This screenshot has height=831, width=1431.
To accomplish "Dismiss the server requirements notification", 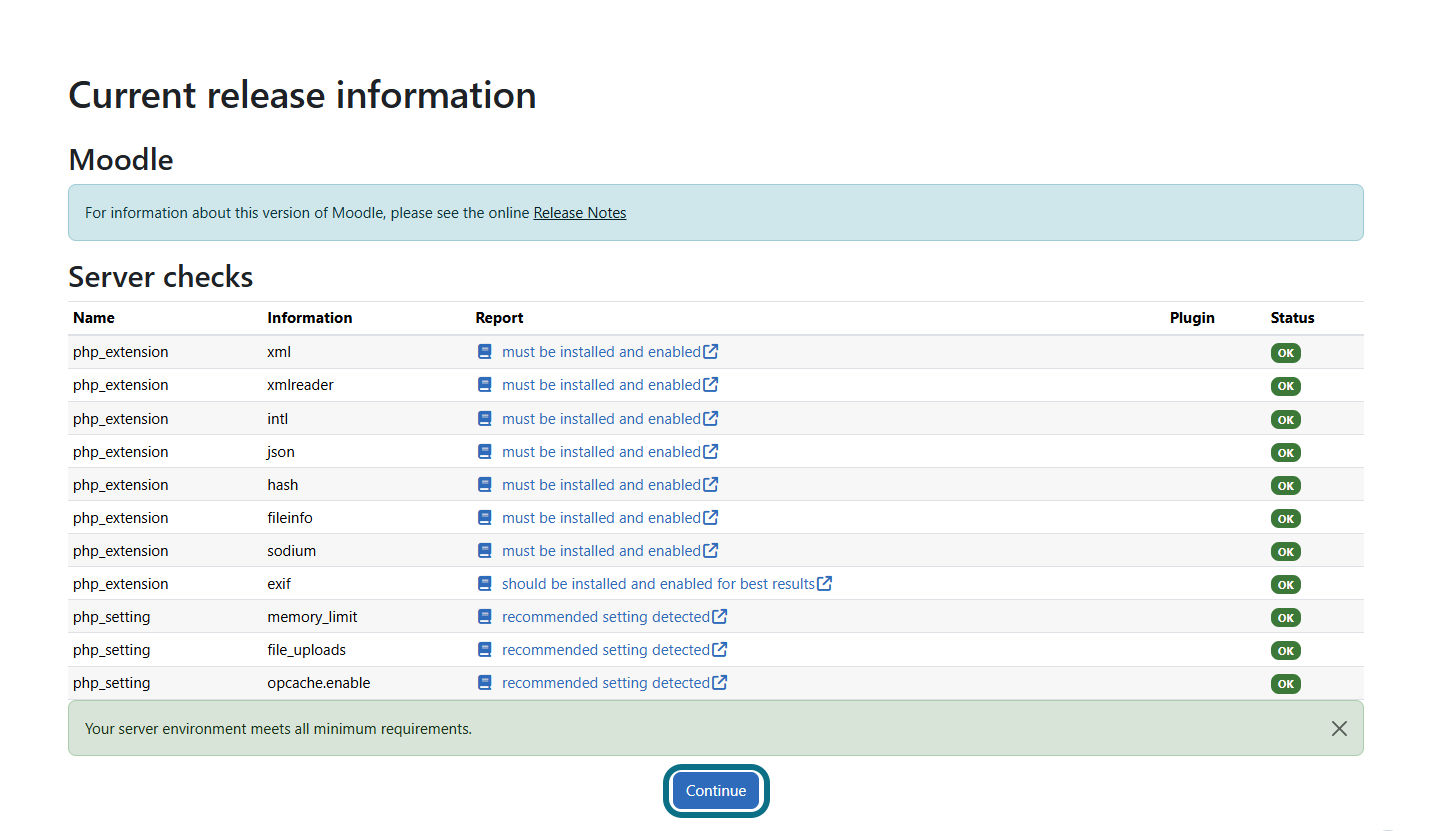I will pyautogui.click(x=1339, y=728).
